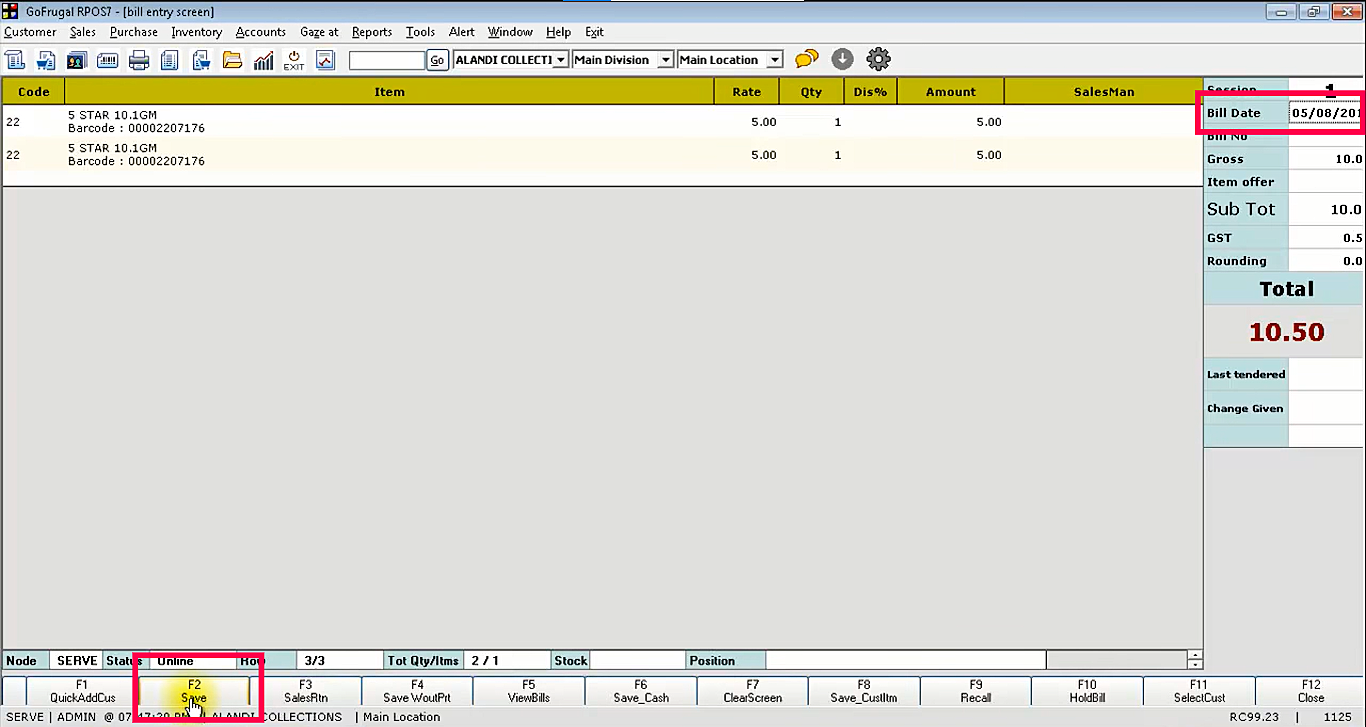Click the document icon left of folder
Screen dimensions: 1366x727
tap(201, 60)
